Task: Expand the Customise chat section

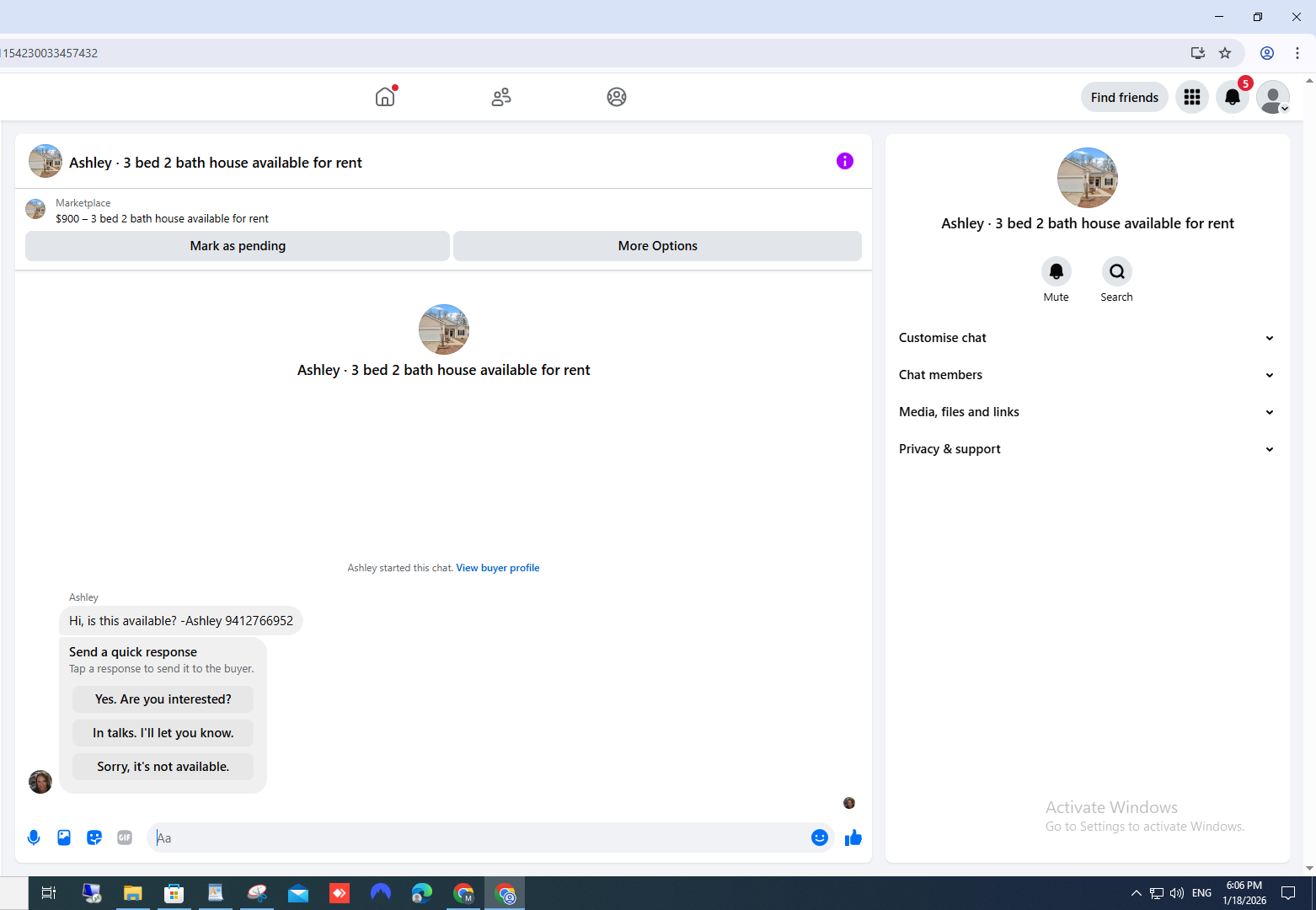Action: [1088, 338]
